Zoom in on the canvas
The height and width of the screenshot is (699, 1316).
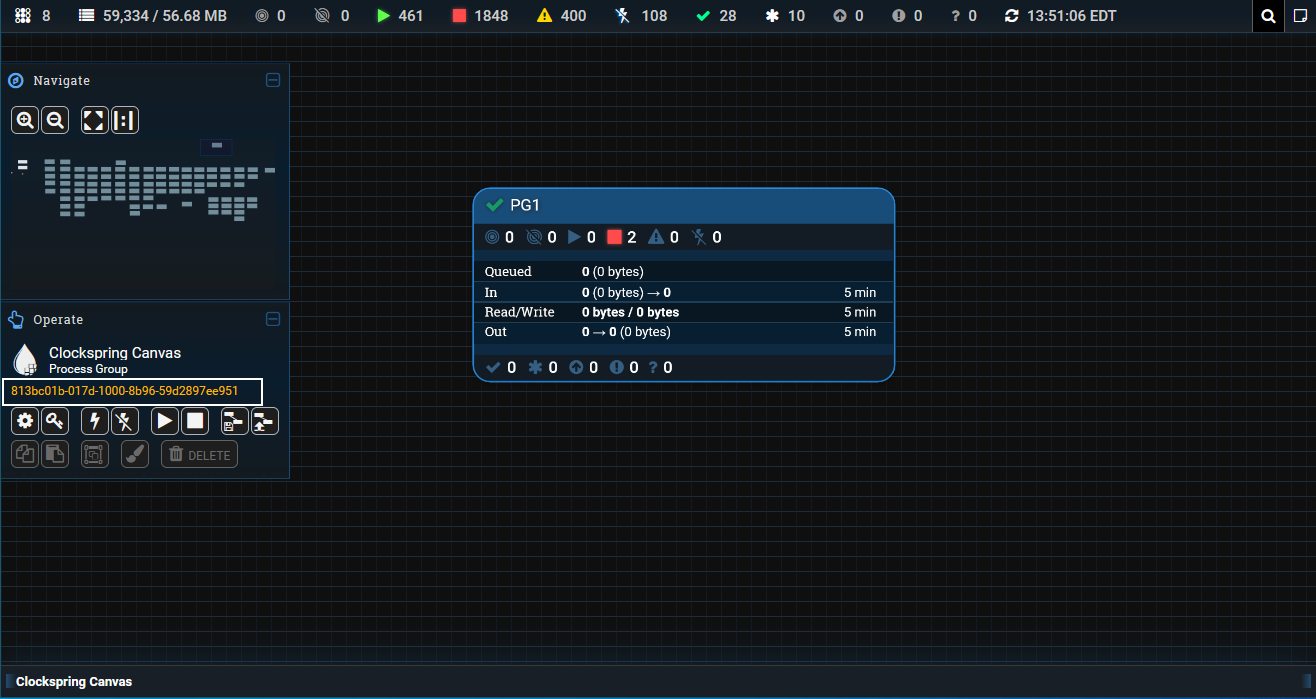click(x=25, y=120)
